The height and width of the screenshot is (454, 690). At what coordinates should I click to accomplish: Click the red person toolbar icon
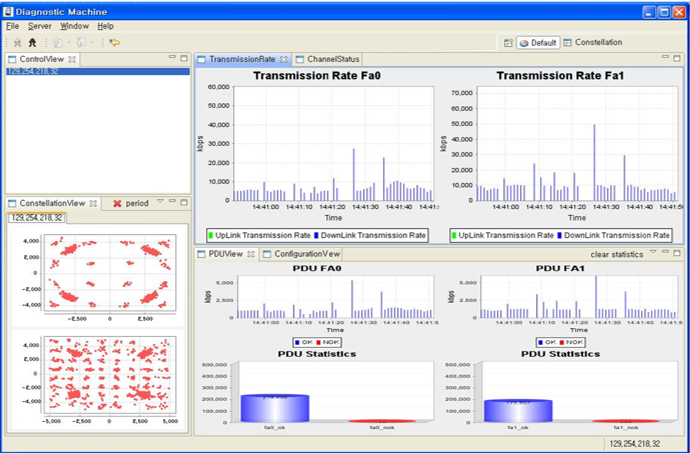[x=33, y=43]
